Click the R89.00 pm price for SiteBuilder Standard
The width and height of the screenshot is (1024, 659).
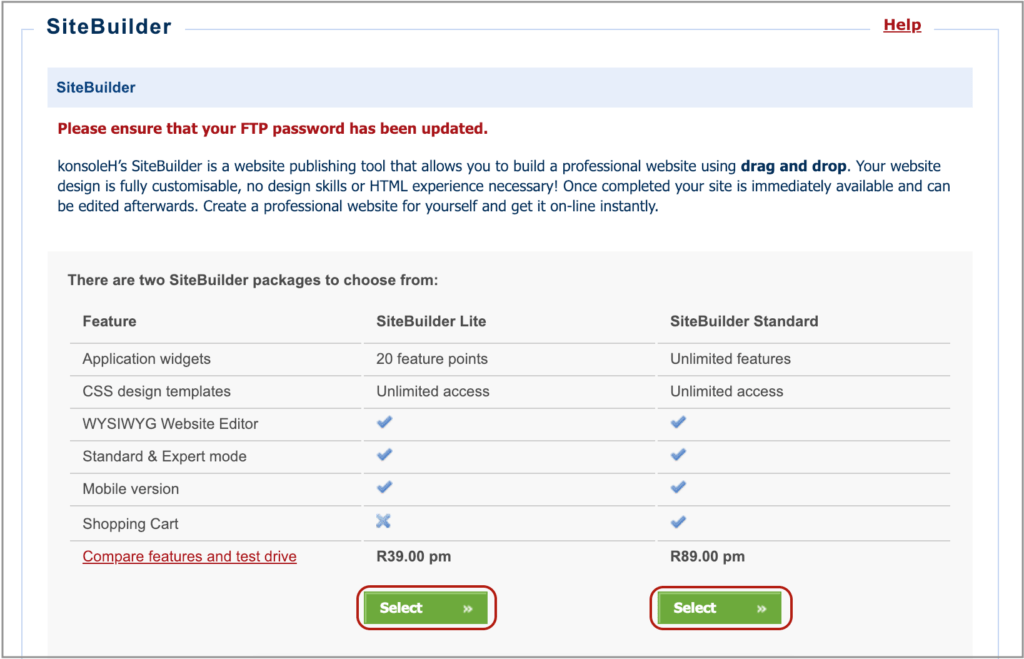click(x=707, y=556)
